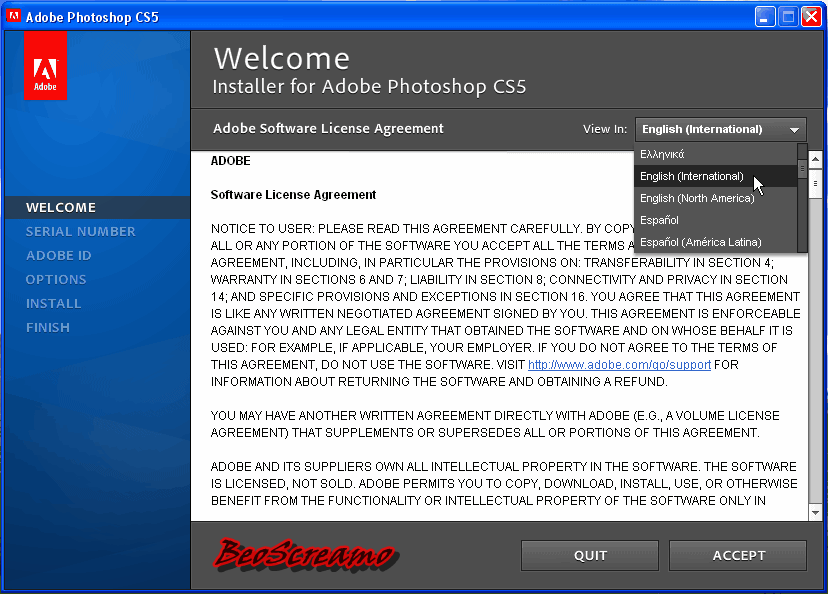
Task: Click the SERIAL NUMBER step in the sidebar
Action: tap(81, 232)
